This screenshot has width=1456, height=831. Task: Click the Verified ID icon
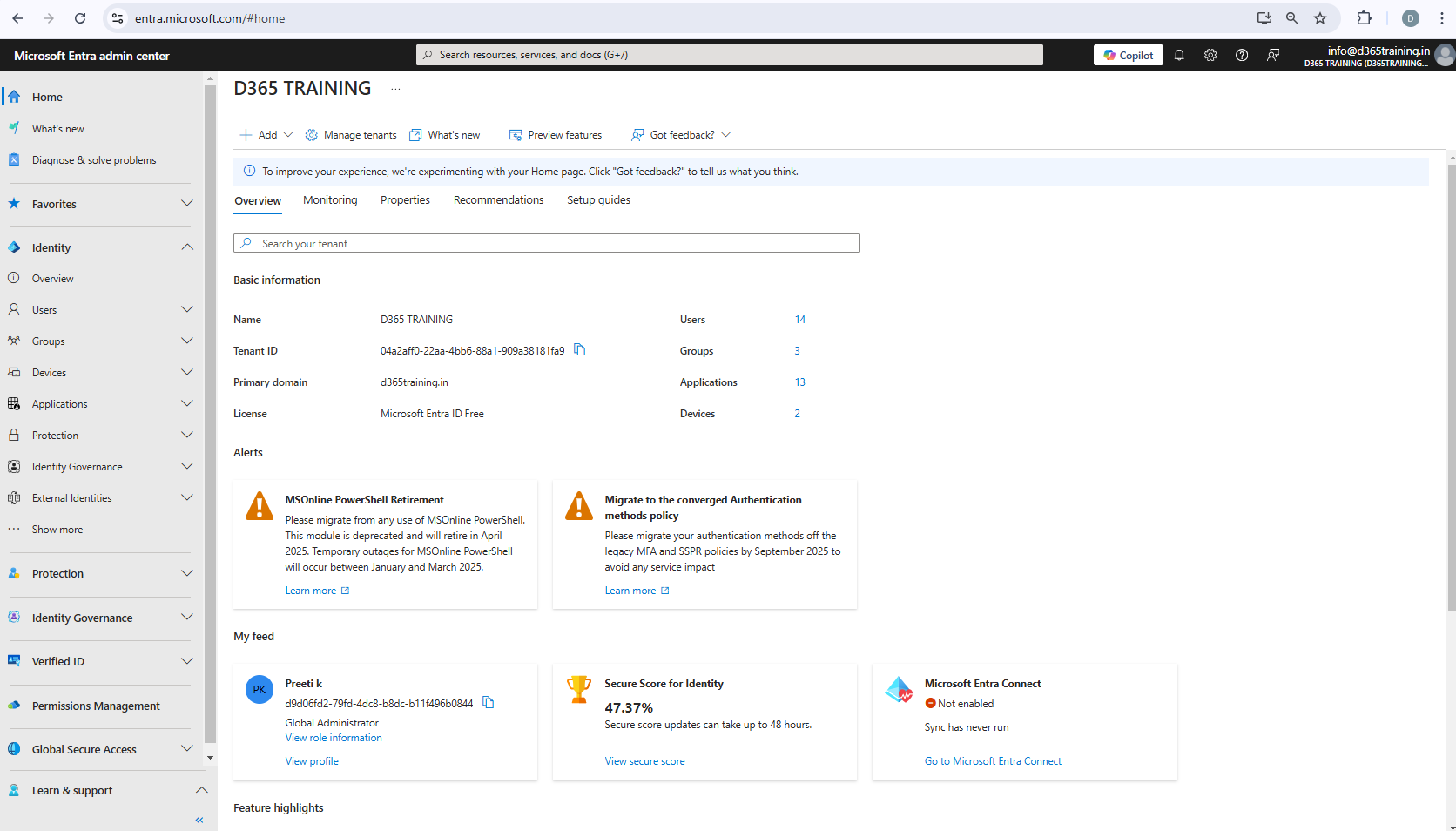[x=14, y=661]
